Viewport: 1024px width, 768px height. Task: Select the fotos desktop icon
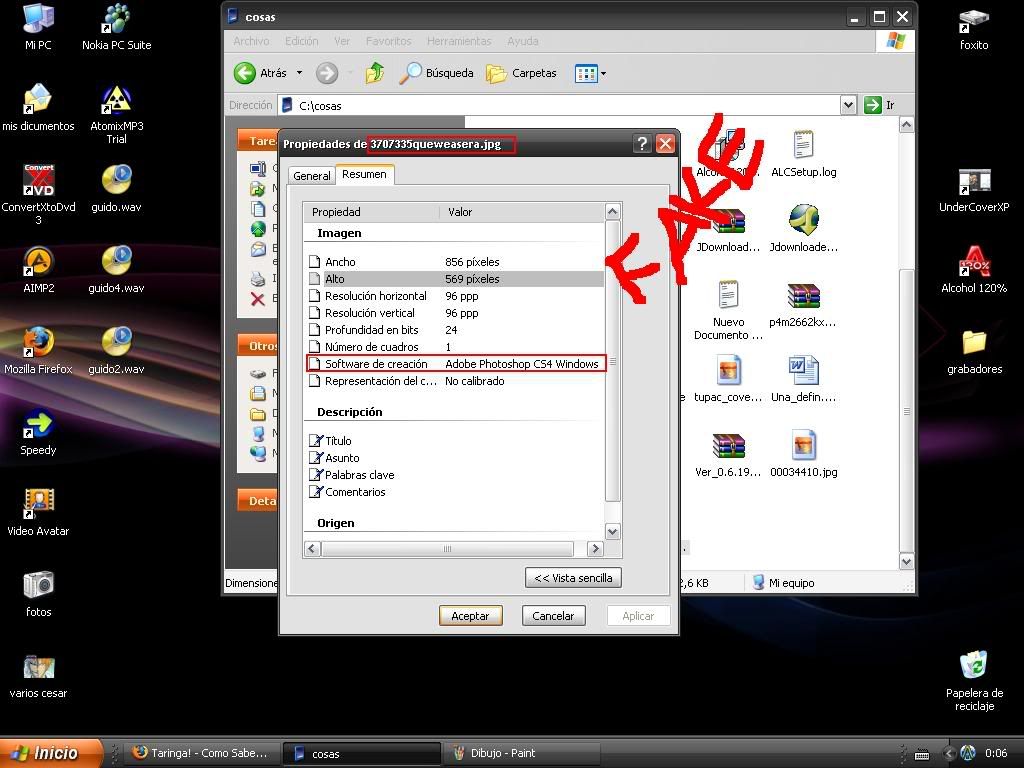[x=39, y=593]
